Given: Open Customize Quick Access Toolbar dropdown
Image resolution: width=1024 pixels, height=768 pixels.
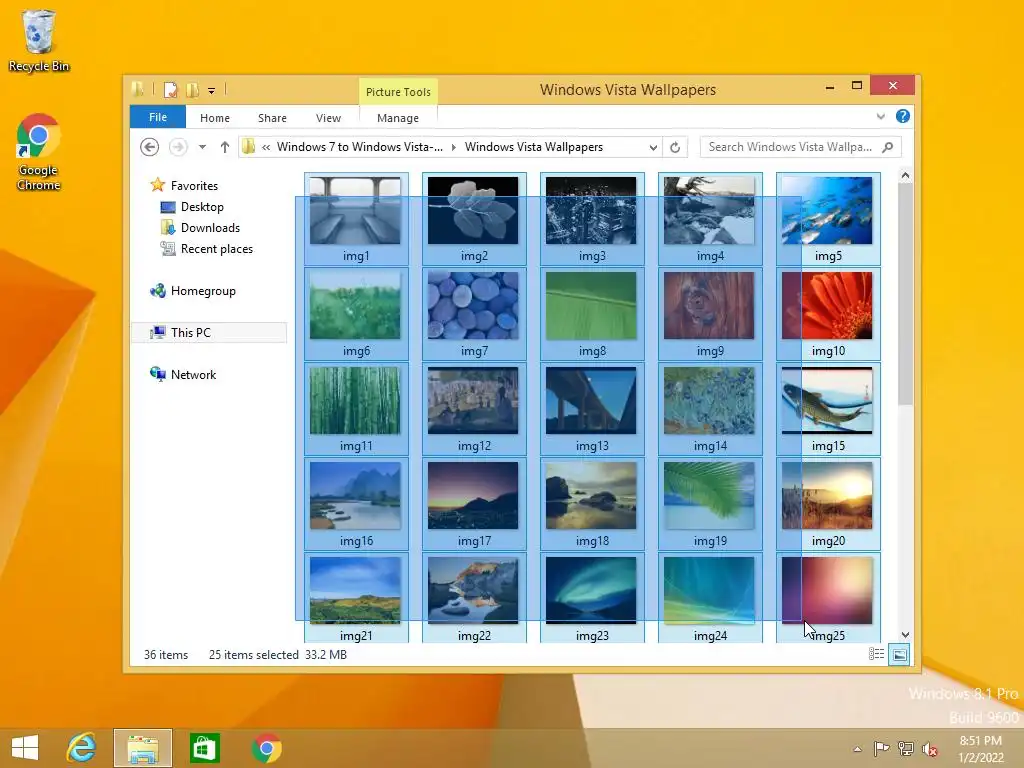Looking at the screenshot, I should pyautogui.click(x=212, y=91).
